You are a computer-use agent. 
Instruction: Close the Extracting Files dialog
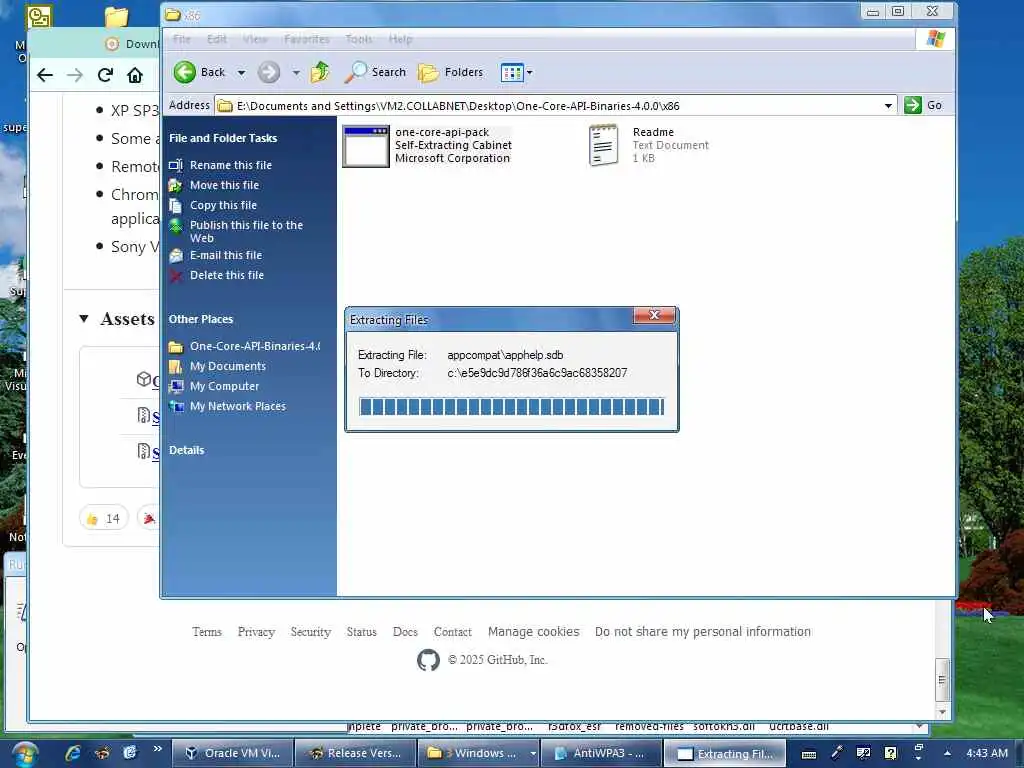(654, 315)
